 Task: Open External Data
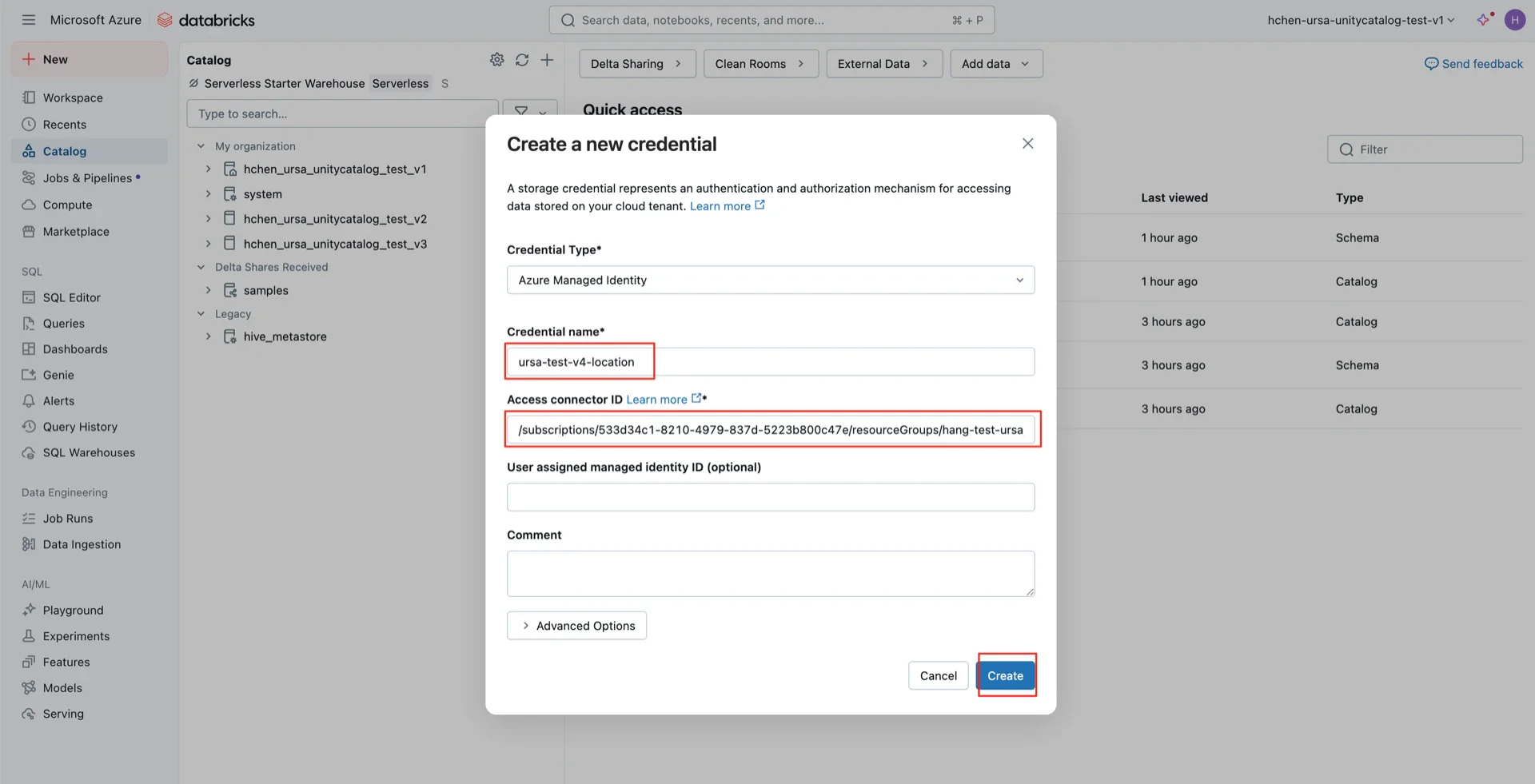click(884, 64)
